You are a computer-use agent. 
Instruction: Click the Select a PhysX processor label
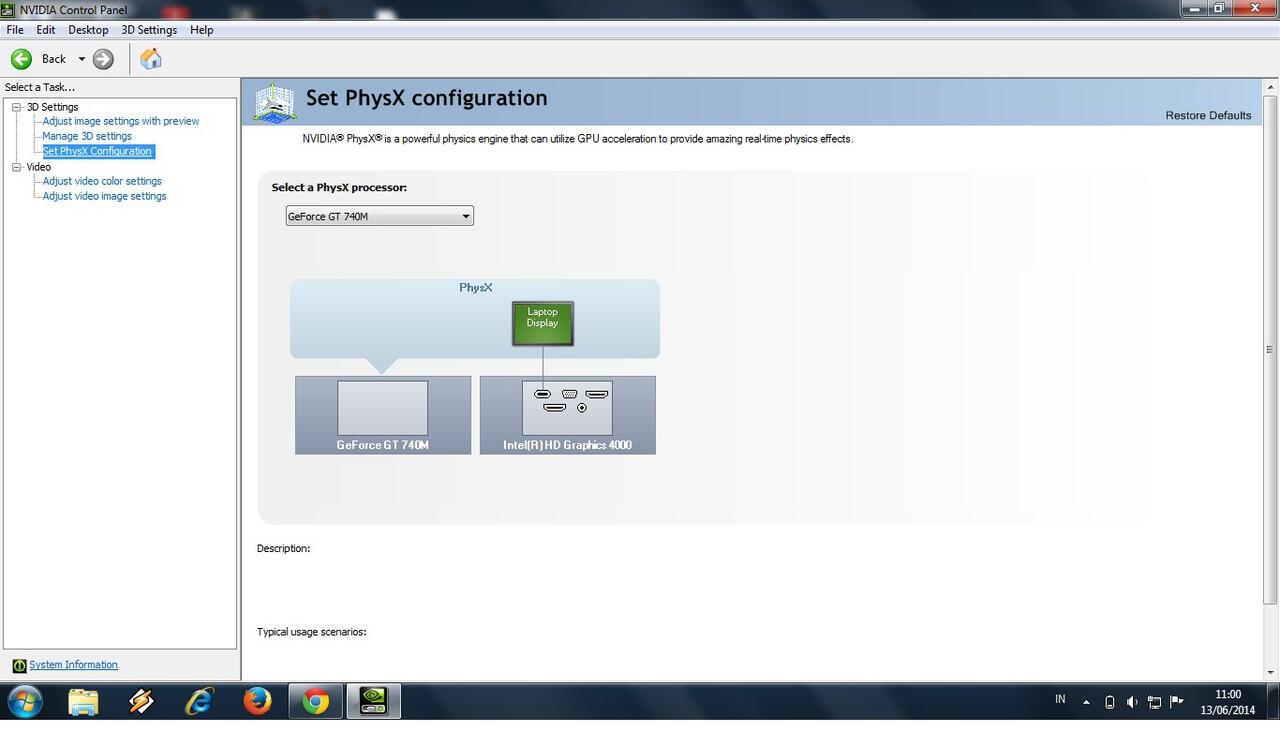point(339,187)
